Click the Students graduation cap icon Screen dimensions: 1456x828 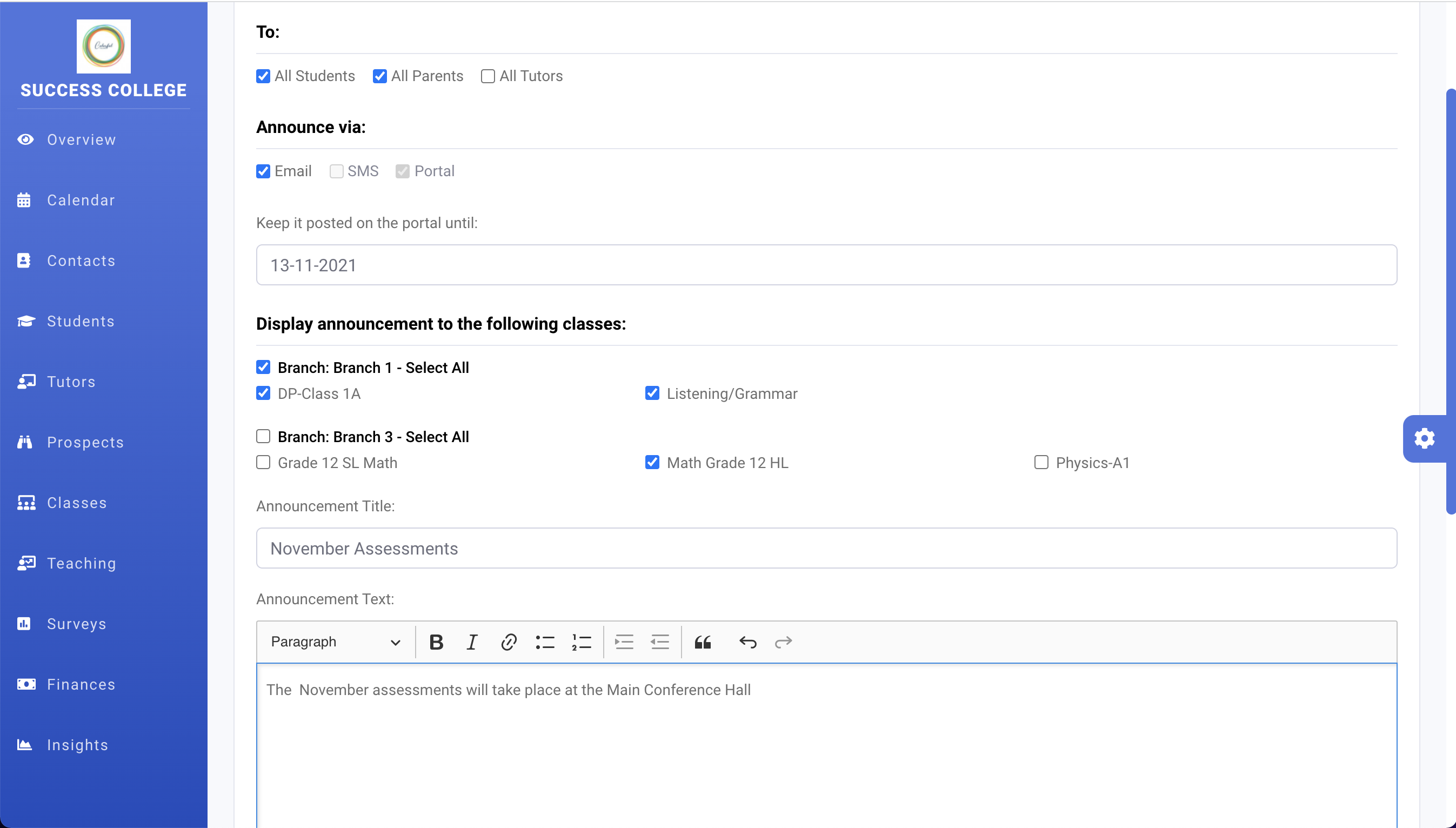(x=26, y=321)
